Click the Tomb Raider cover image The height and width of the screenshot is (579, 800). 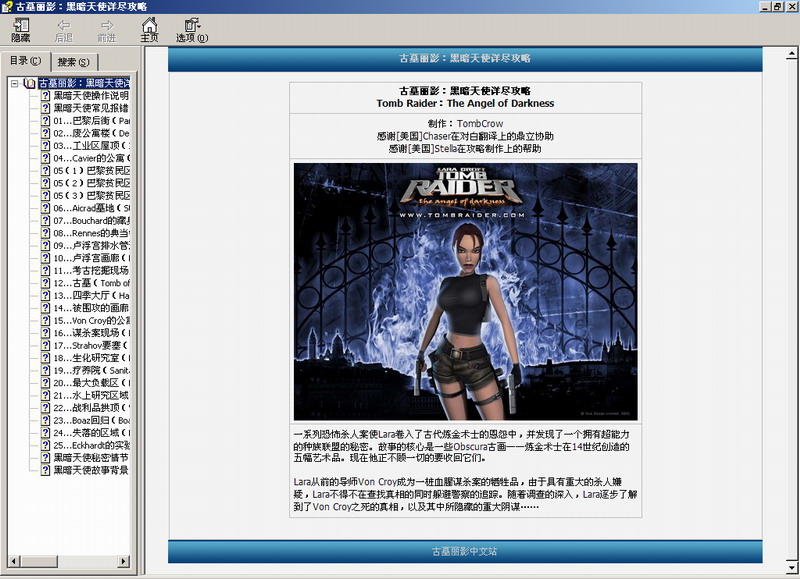pos(465,292)
